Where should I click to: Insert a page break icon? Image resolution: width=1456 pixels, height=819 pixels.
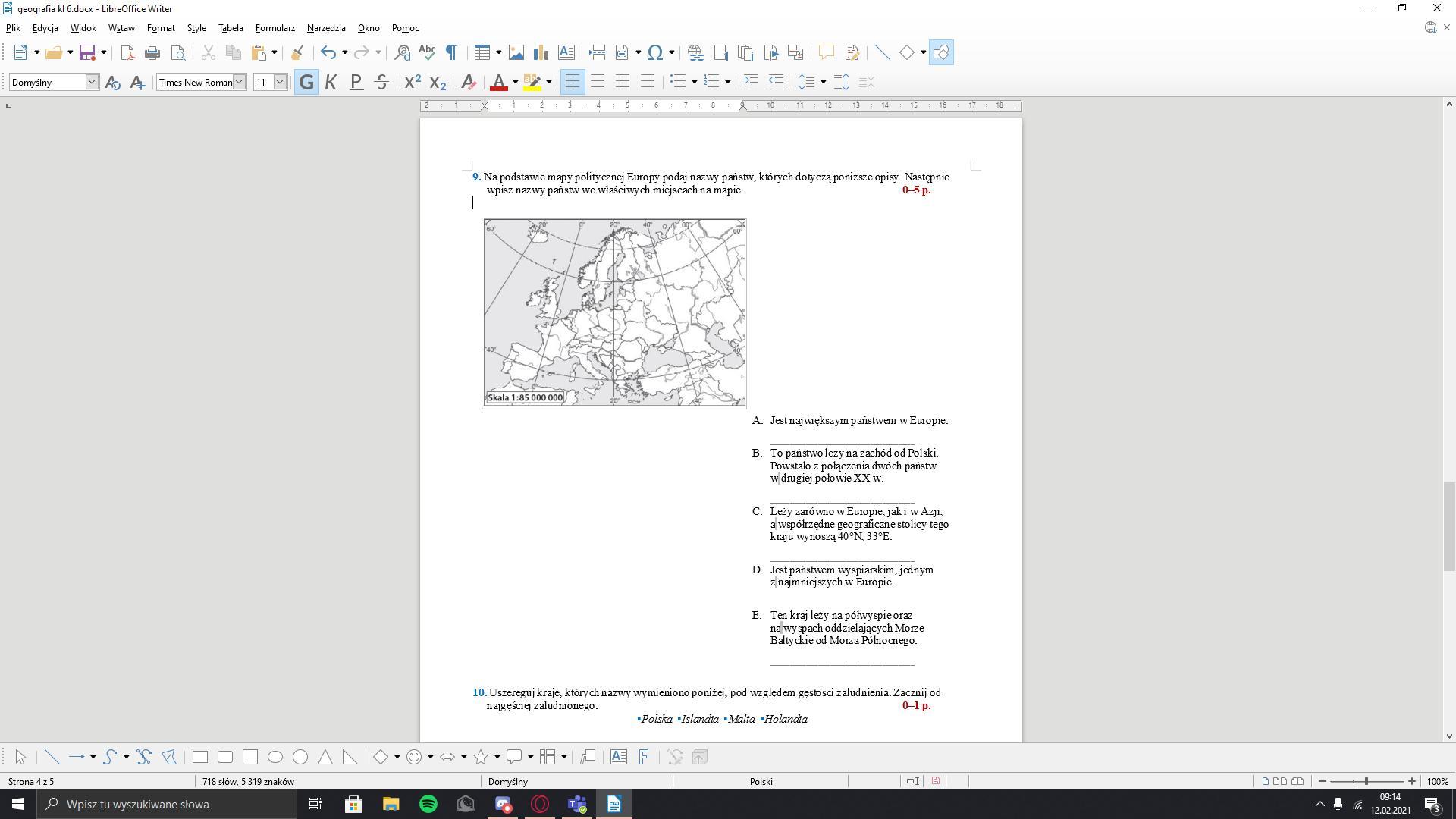tap(597, 52)
